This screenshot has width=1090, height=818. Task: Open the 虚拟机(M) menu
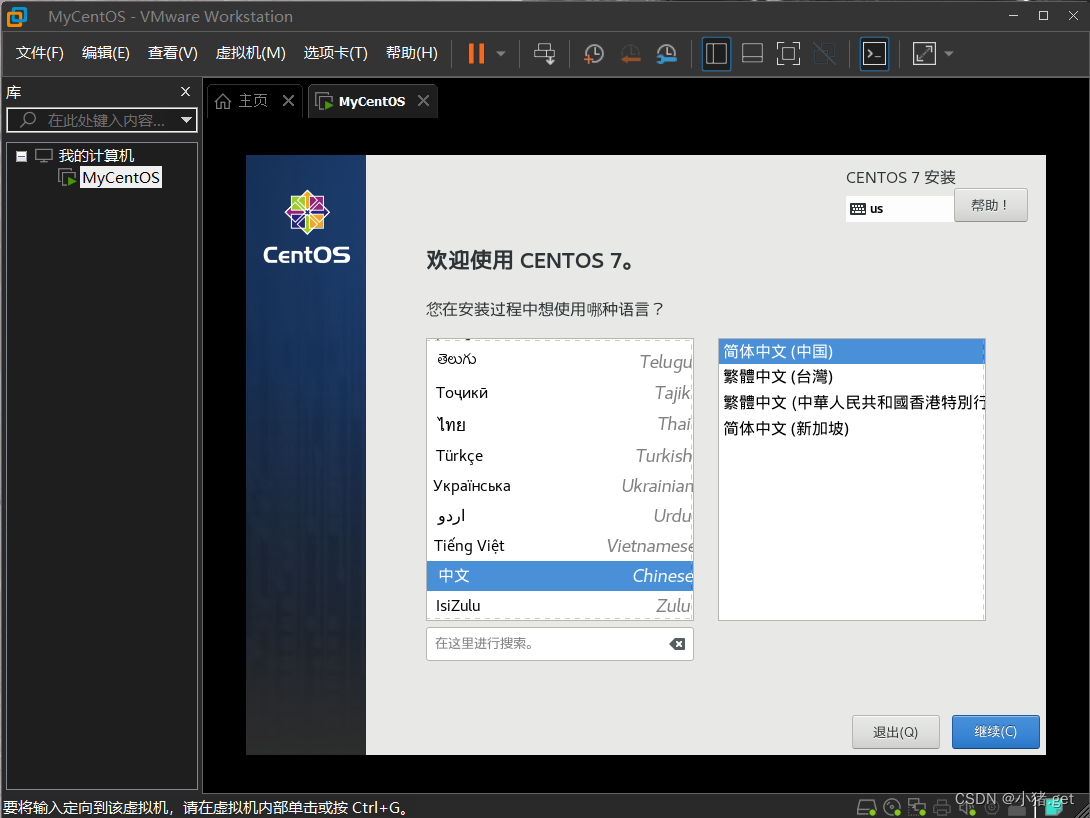click(250, 53)
